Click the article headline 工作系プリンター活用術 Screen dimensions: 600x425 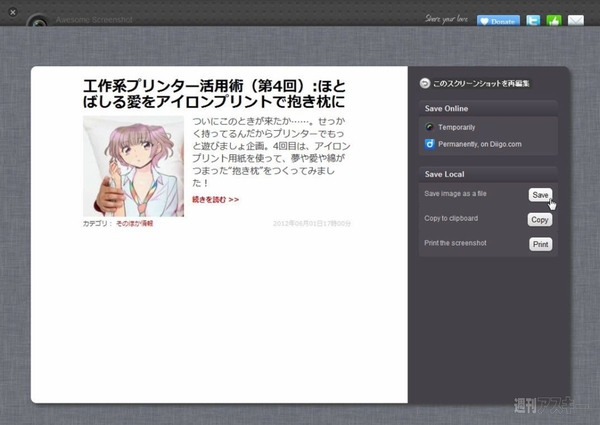click(x=214, y=93)
